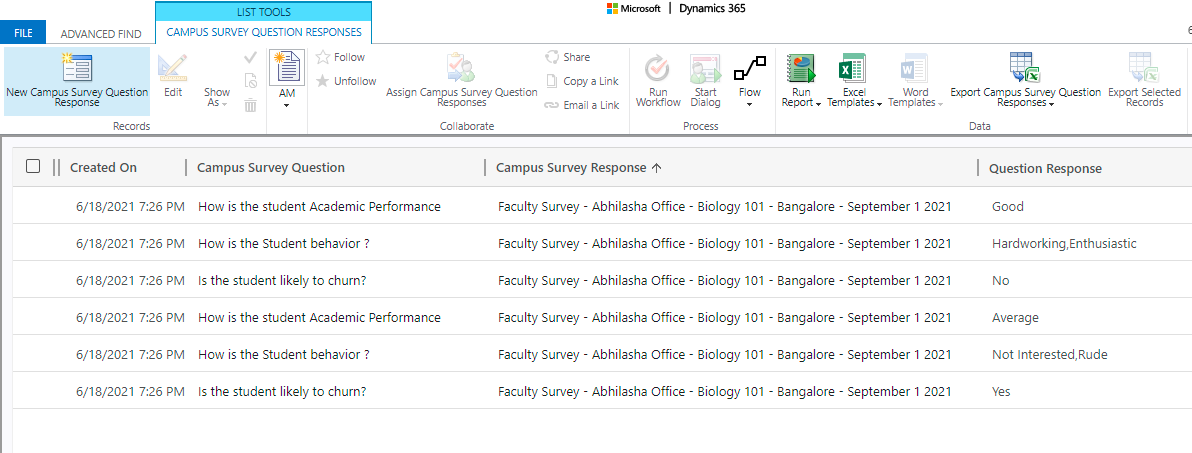Viewport: 1192px width, 453px height.
Task: Click the Follow star icon
Action: 323,57
